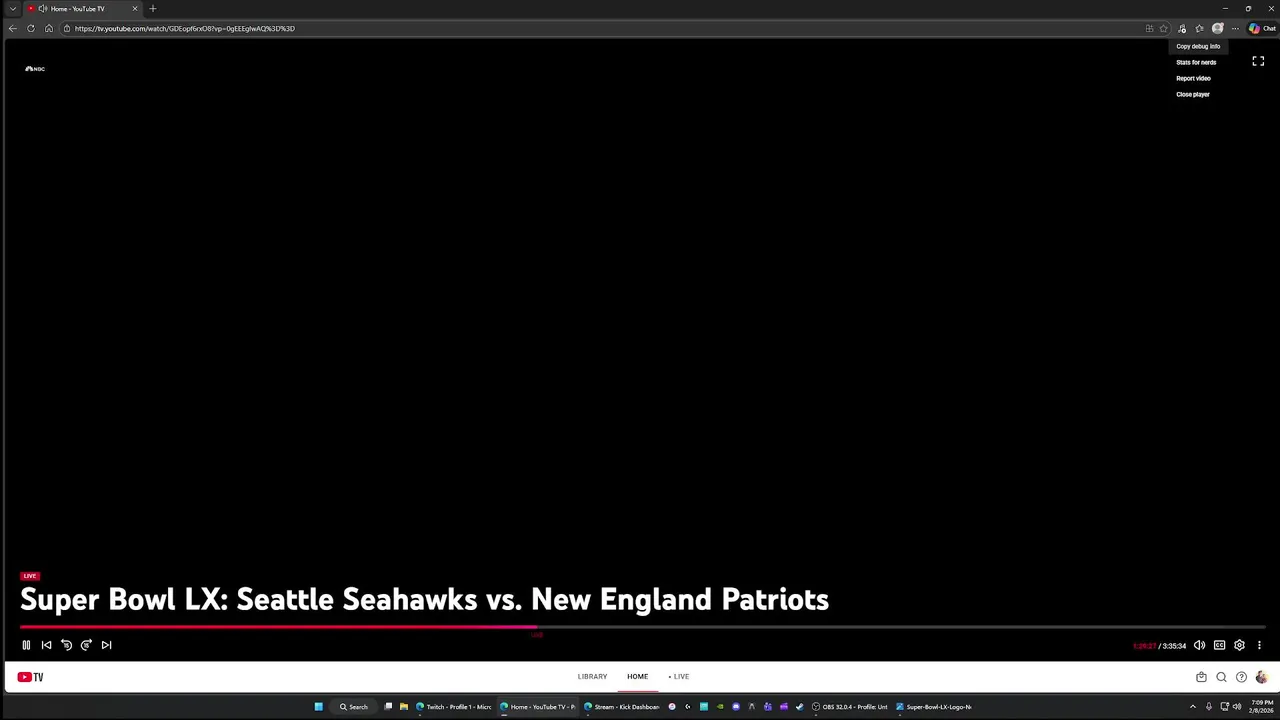Open the split screen icon in address bar

1149,28
